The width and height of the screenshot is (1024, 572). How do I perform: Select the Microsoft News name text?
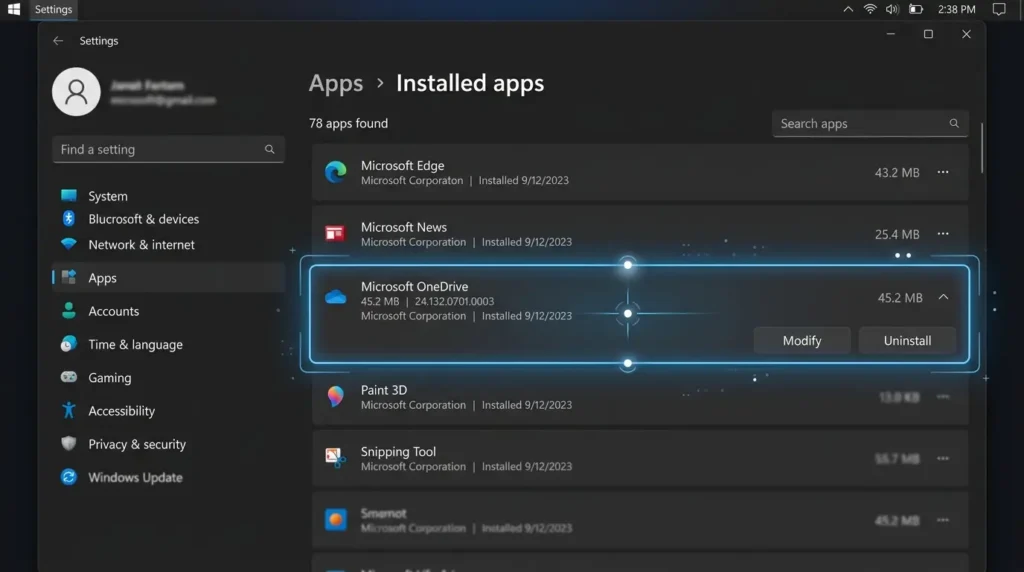pyautogui.click(x=404, y=227)
